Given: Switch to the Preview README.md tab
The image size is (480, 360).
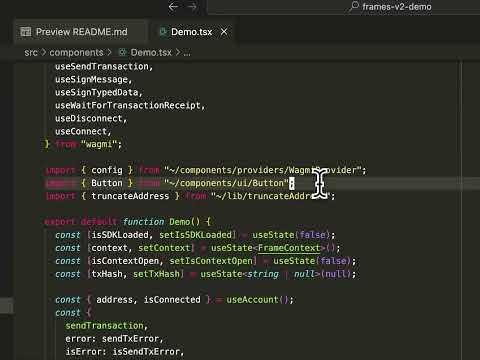Looking at the screenshot, I should (81, 32).
